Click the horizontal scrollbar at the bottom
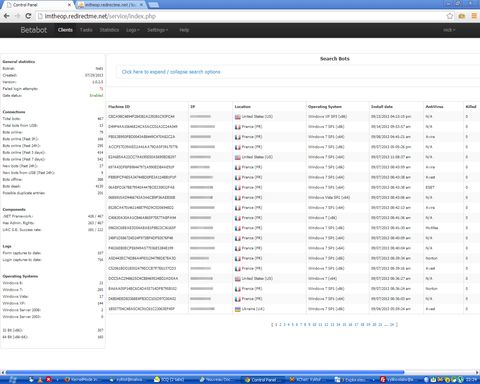This screenshot has width=480, height=384. pyautogui.click(x=205, y=372)
